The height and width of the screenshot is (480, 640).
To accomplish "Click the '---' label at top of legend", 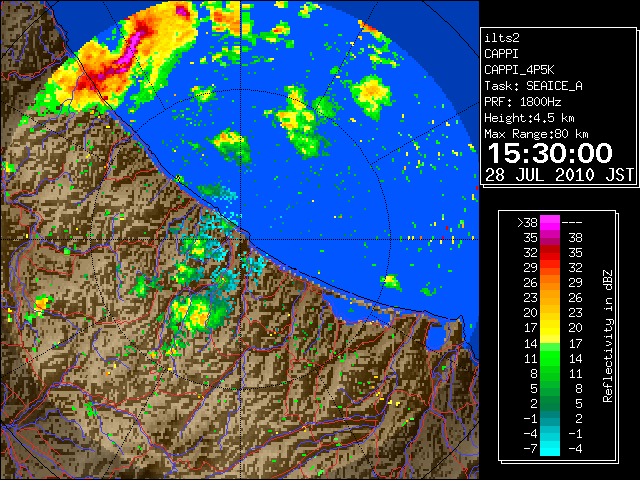I will tap(572, 223).
